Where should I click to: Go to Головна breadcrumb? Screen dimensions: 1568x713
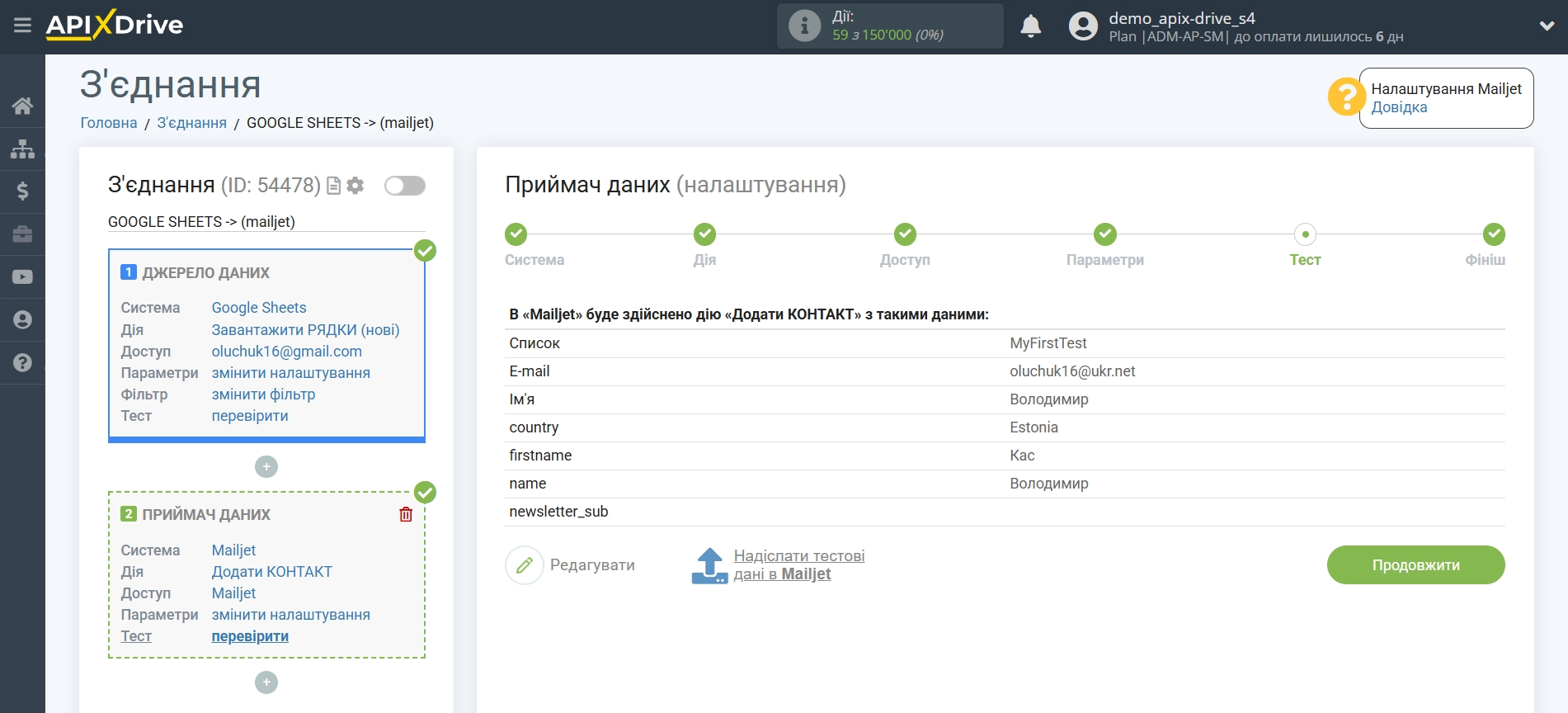coord(109,123)
